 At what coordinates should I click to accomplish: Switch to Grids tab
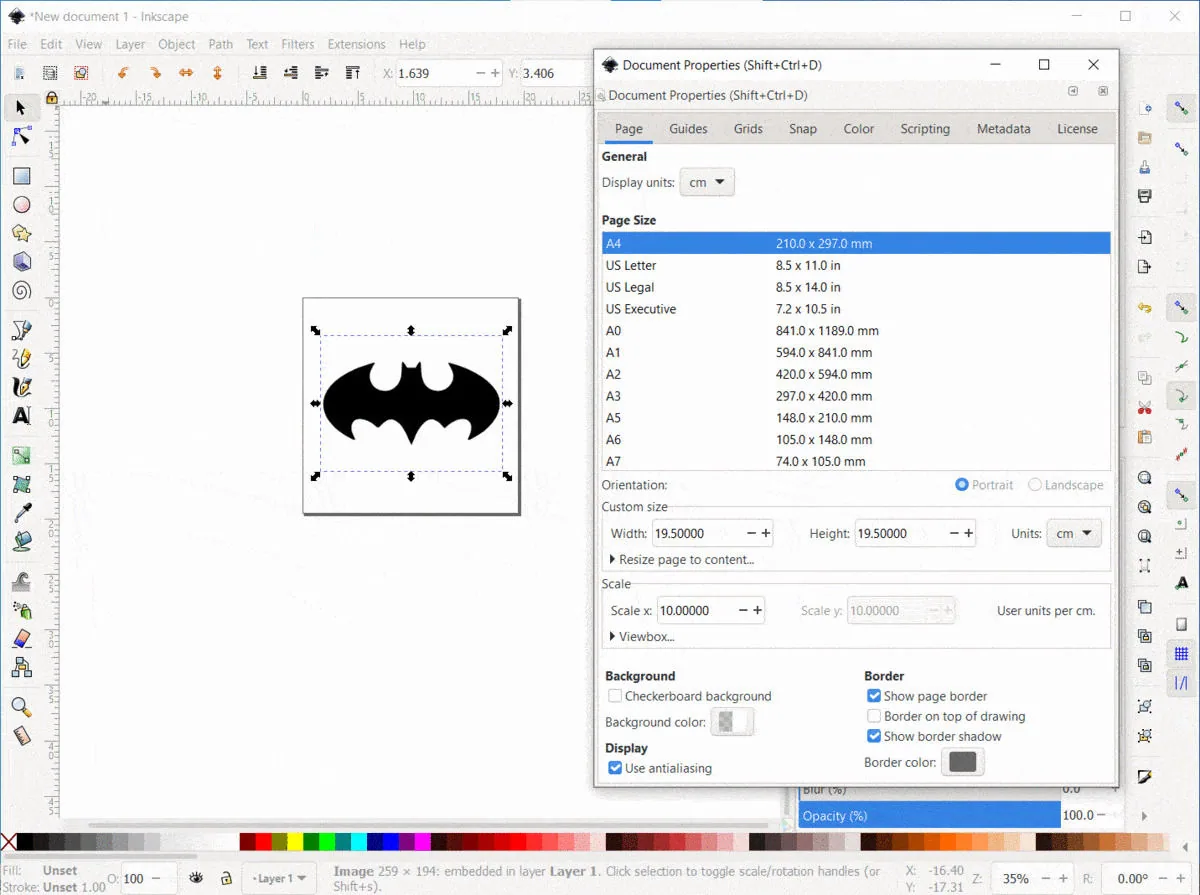point(748,129)
